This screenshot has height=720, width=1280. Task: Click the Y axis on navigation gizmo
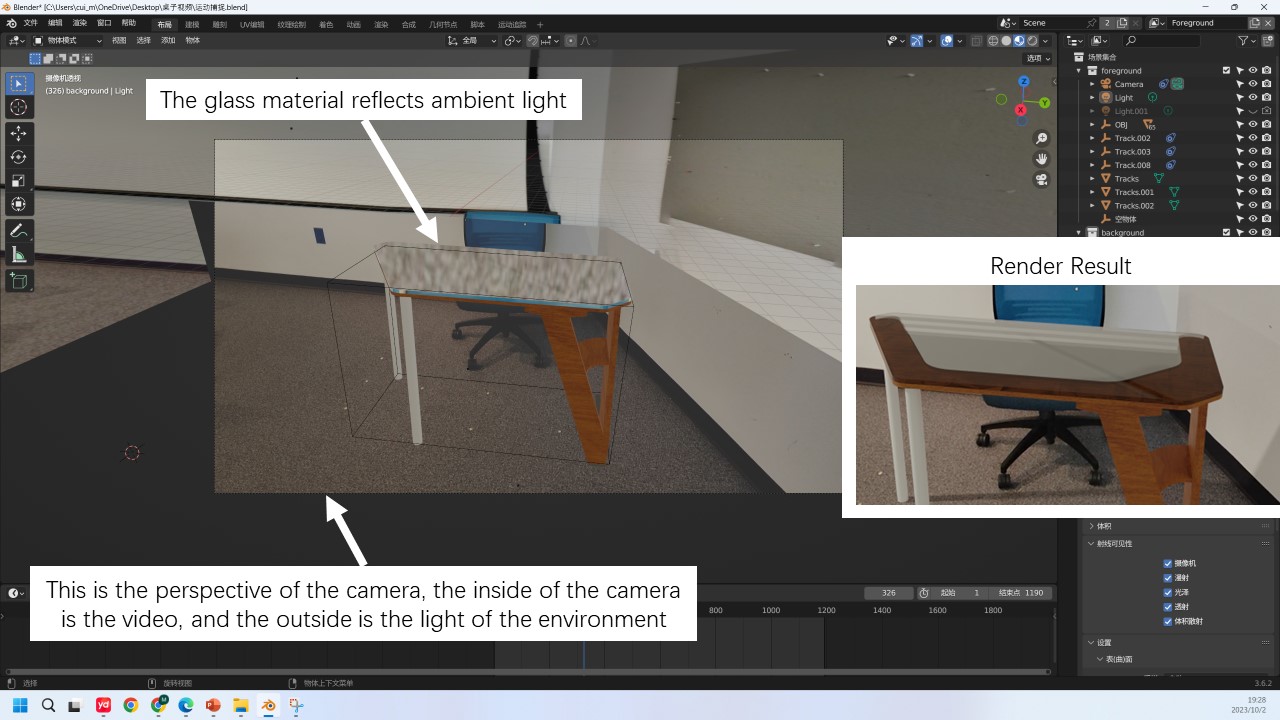coord(1045,103)
